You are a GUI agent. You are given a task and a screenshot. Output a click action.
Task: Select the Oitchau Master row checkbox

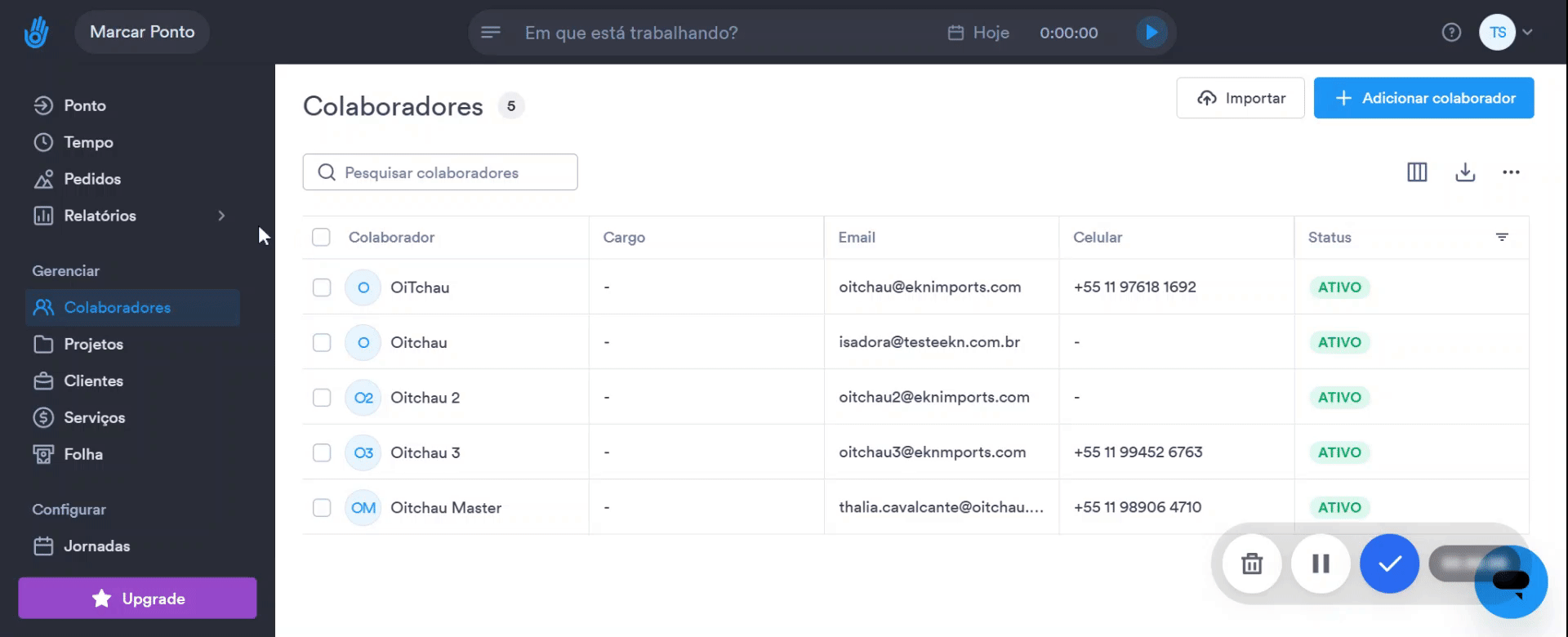click(x=322, y=508)
